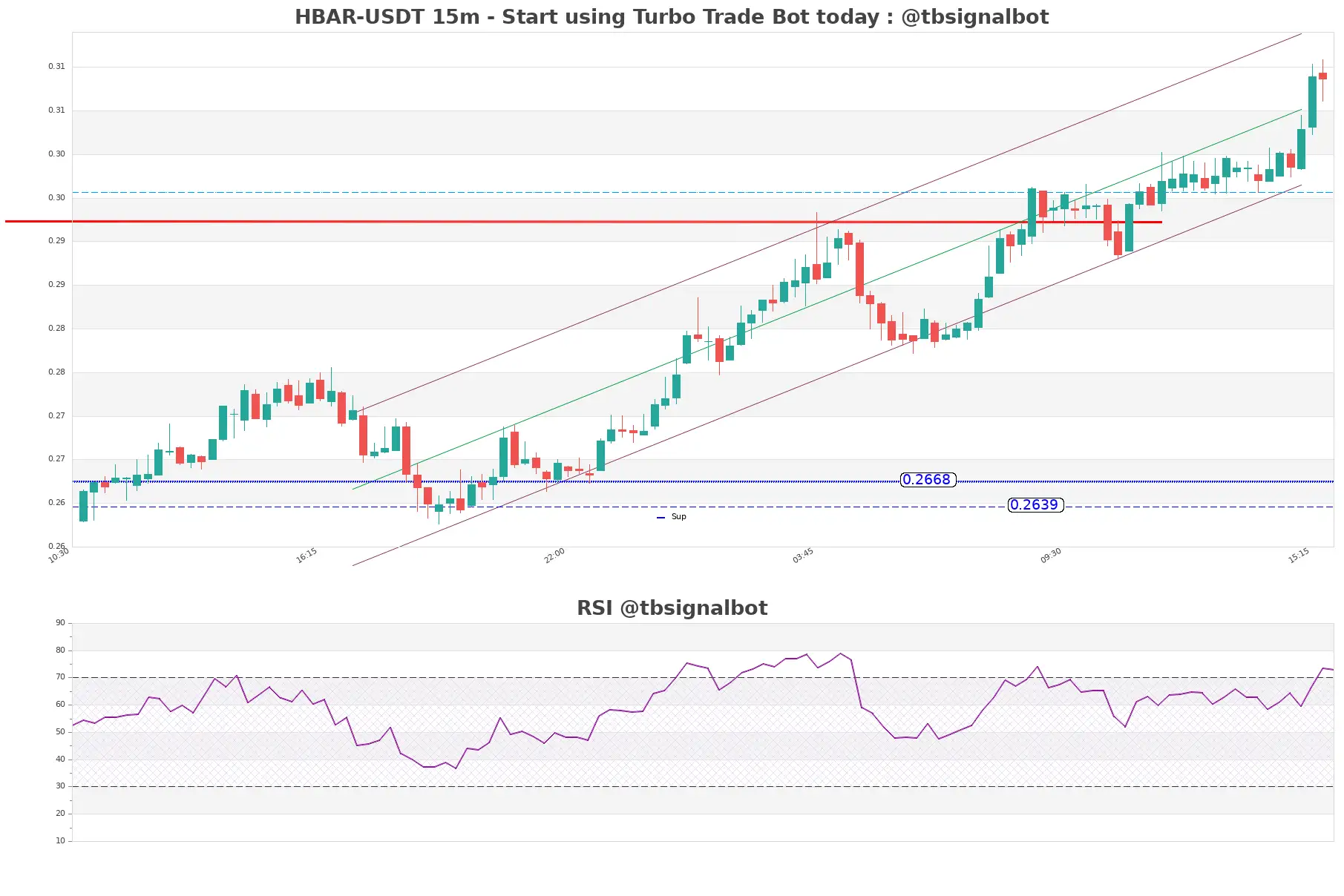Click the blue dash marker beside Sup legend

coord(660,518)
